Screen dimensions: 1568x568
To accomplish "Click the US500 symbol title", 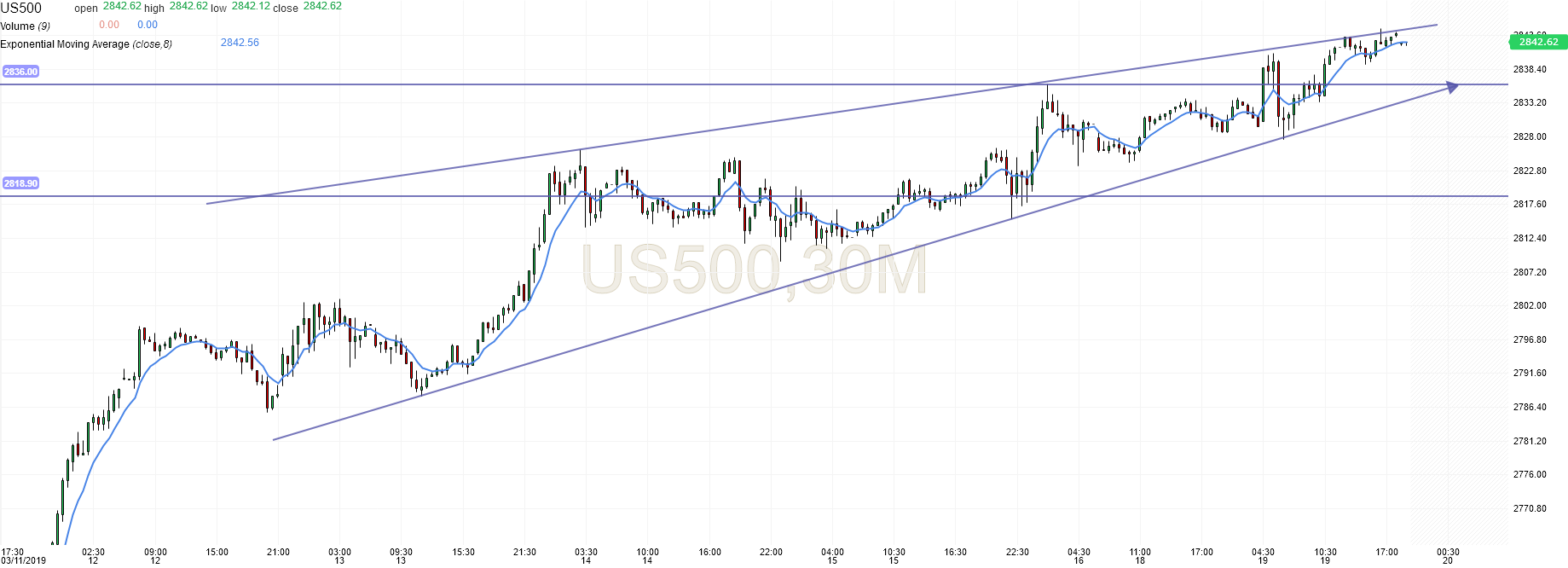I will (21, 9).
